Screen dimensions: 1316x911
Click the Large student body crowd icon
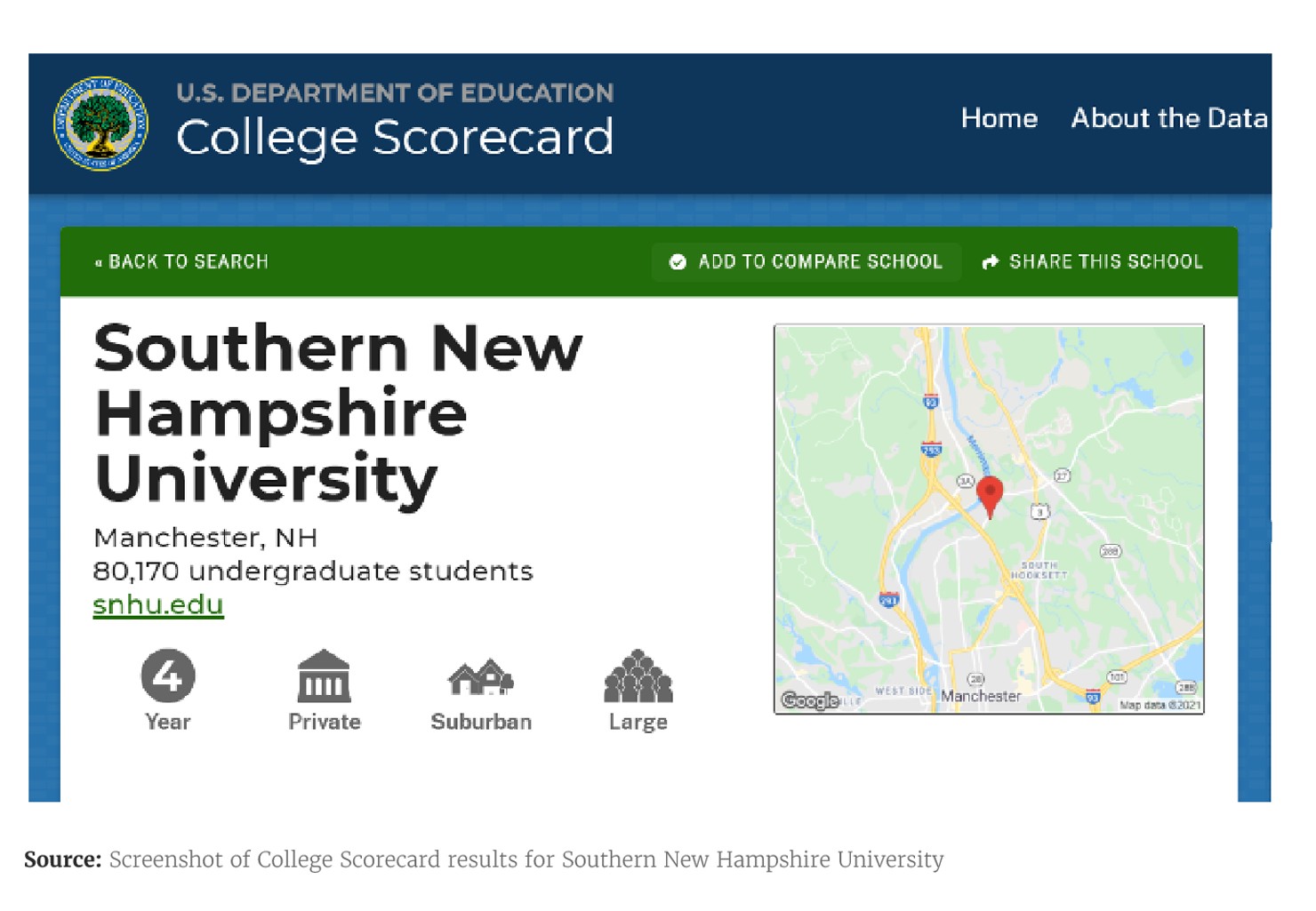(637, 680)
